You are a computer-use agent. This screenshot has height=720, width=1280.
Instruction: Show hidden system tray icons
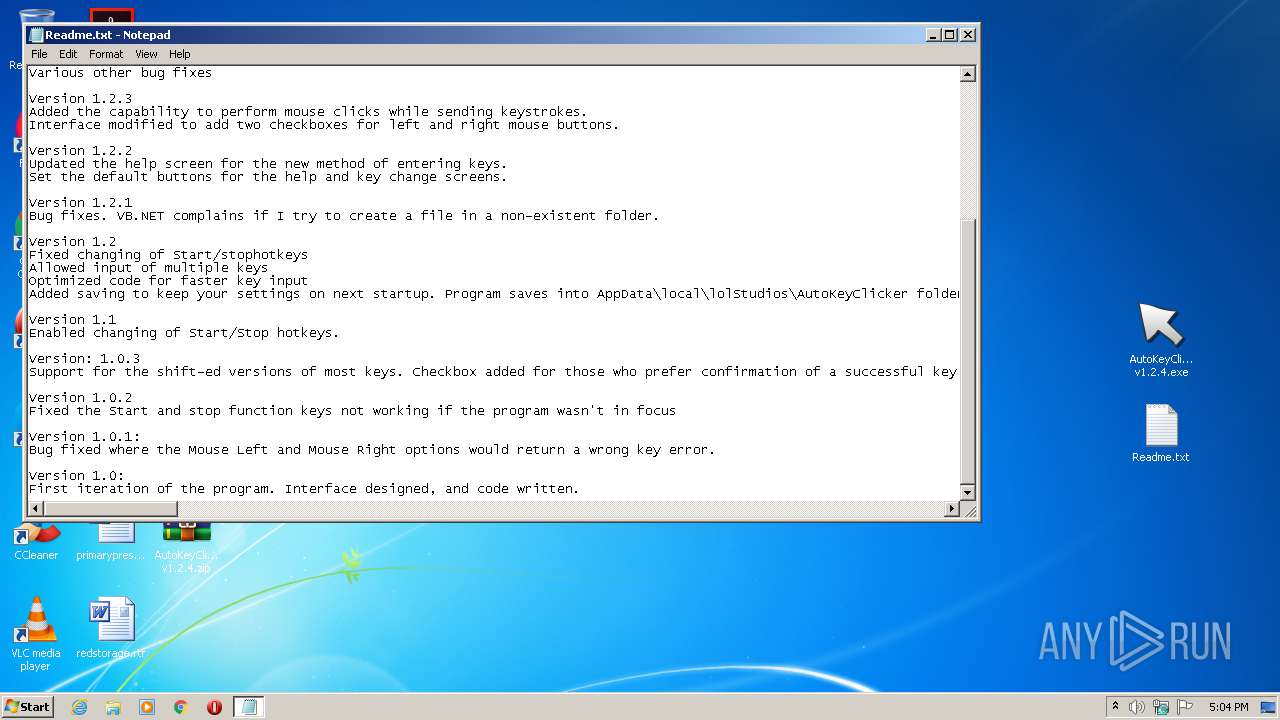point(1115,706)
